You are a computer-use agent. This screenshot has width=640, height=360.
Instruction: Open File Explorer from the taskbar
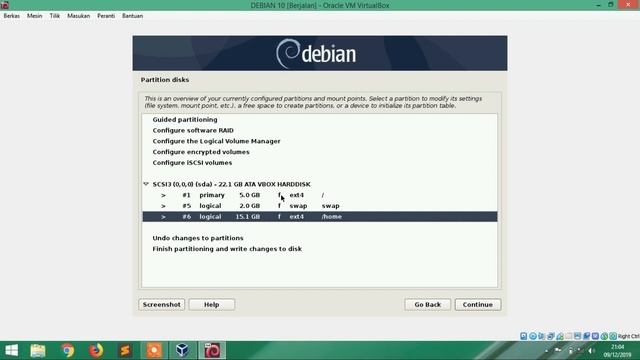(38, 350)
